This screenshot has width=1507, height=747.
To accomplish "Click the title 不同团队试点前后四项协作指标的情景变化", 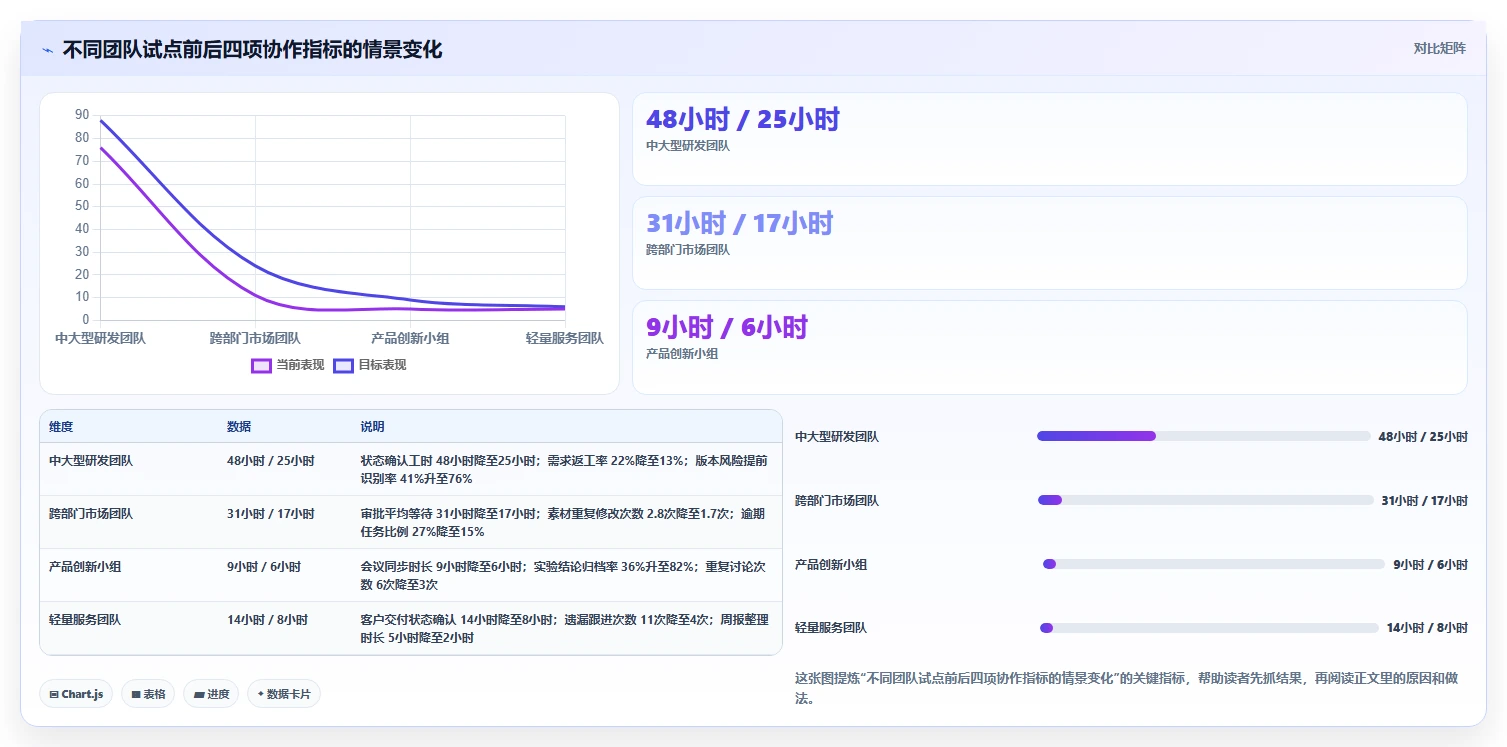I will (x=252, y=50).
